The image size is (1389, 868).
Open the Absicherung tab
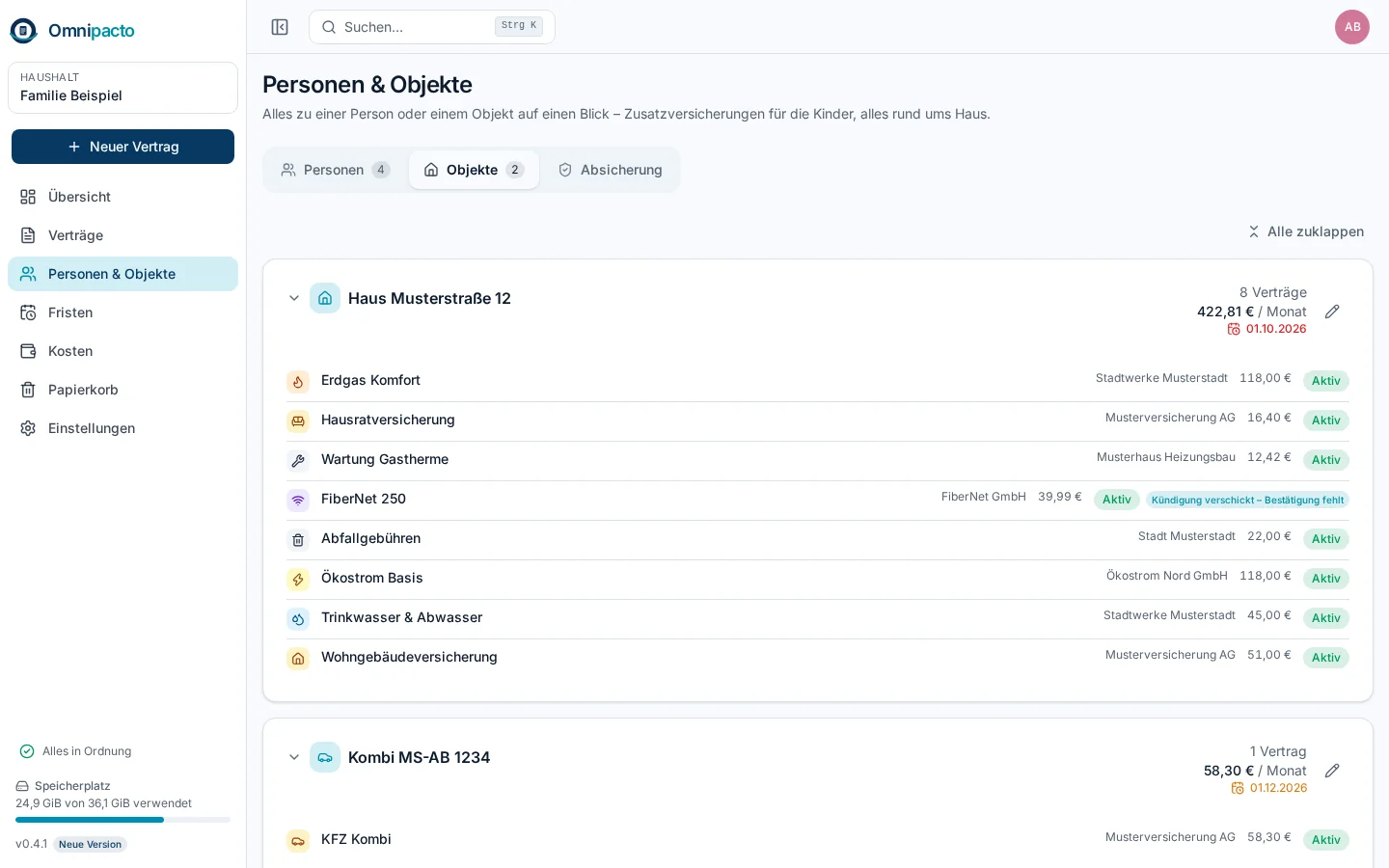610,170
